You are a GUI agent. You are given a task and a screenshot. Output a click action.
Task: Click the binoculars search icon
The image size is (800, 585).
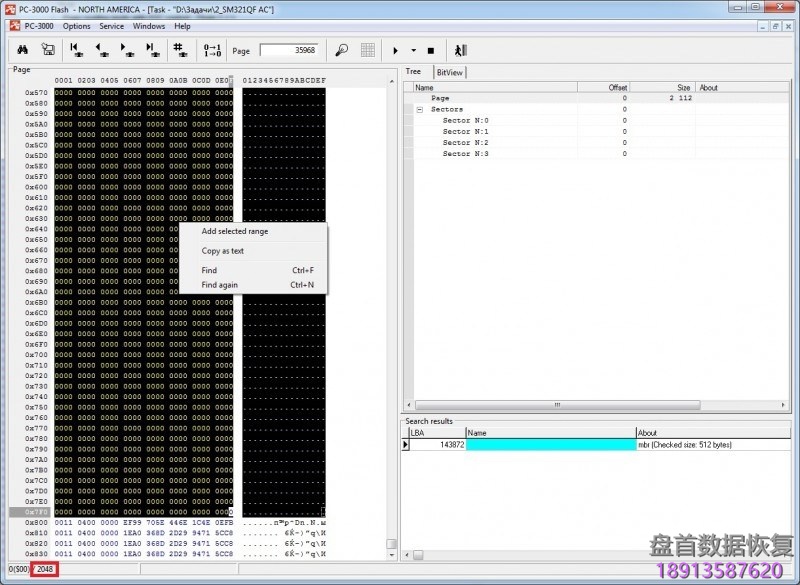pos(22,50)
